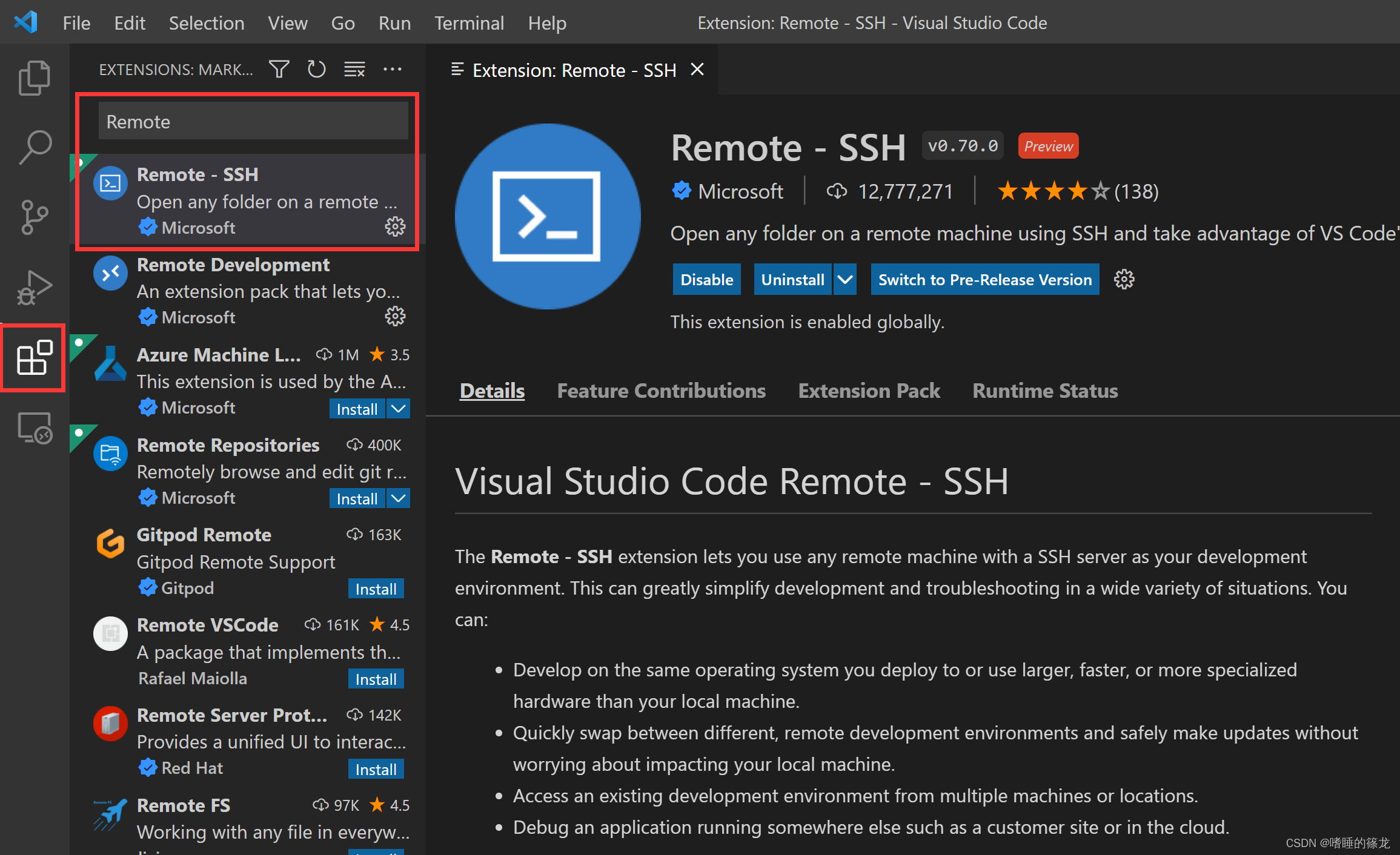Viewport: 1400px width, 855px height.
Task: Switch to the Runtime Status tab
Action: (1044, 391)
